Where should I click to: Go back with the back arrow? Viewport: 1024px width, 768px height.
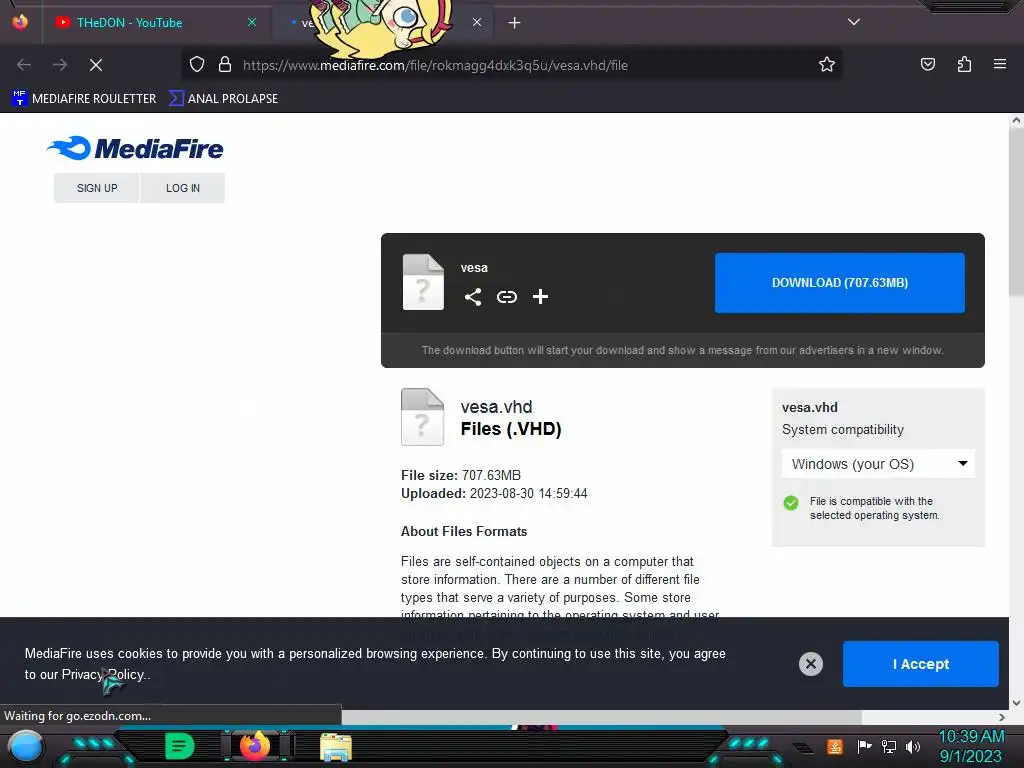click(24, 65)
